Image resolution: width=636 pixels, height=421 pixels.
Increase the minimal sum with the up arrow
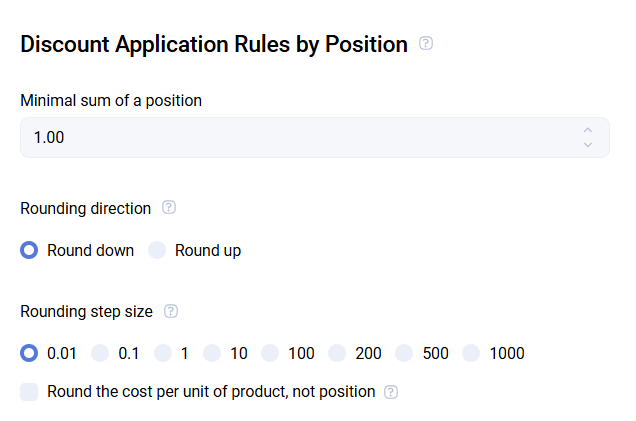(x=588, y=130)
